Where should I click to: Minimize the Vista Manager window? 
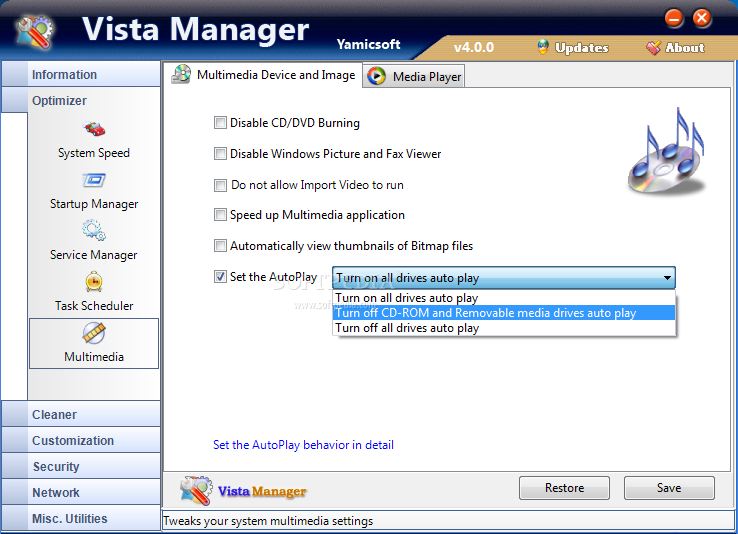[674, 19]
